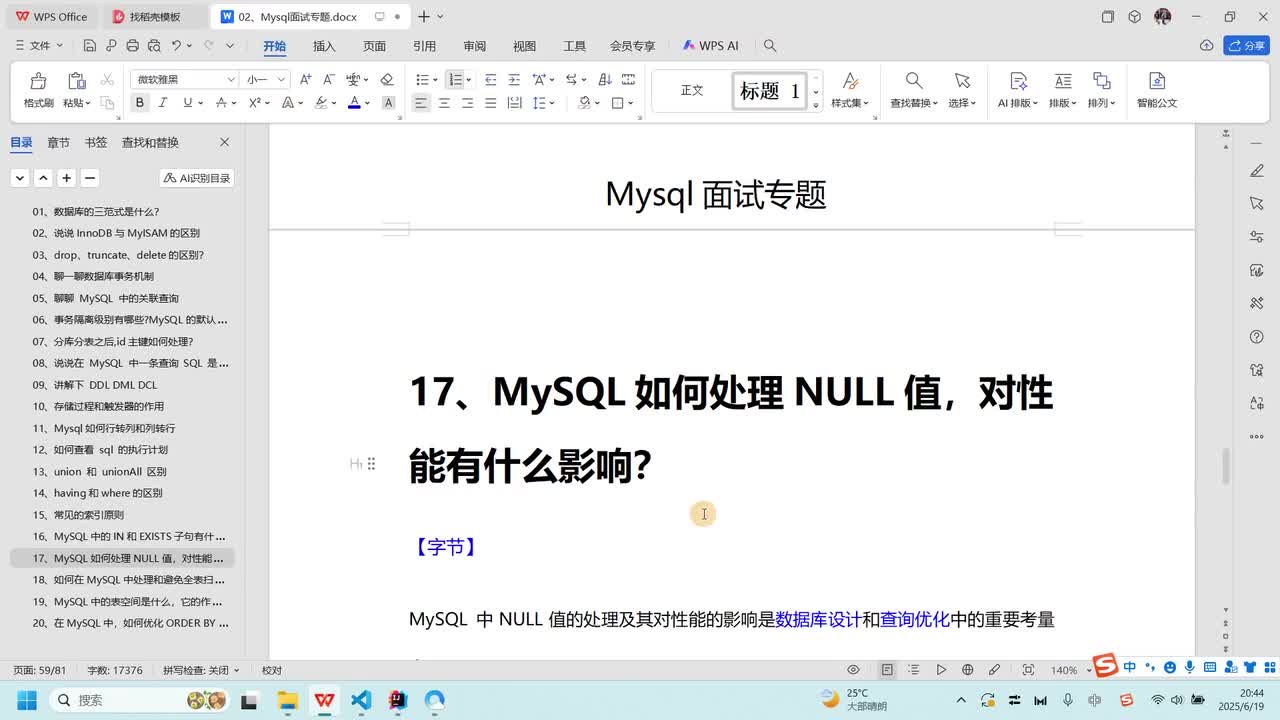The width and height of the screenshot is (1280, 720).
Task: Select the 标题 1 heading style
Action: pyautogui.click(x=770, y=91)
